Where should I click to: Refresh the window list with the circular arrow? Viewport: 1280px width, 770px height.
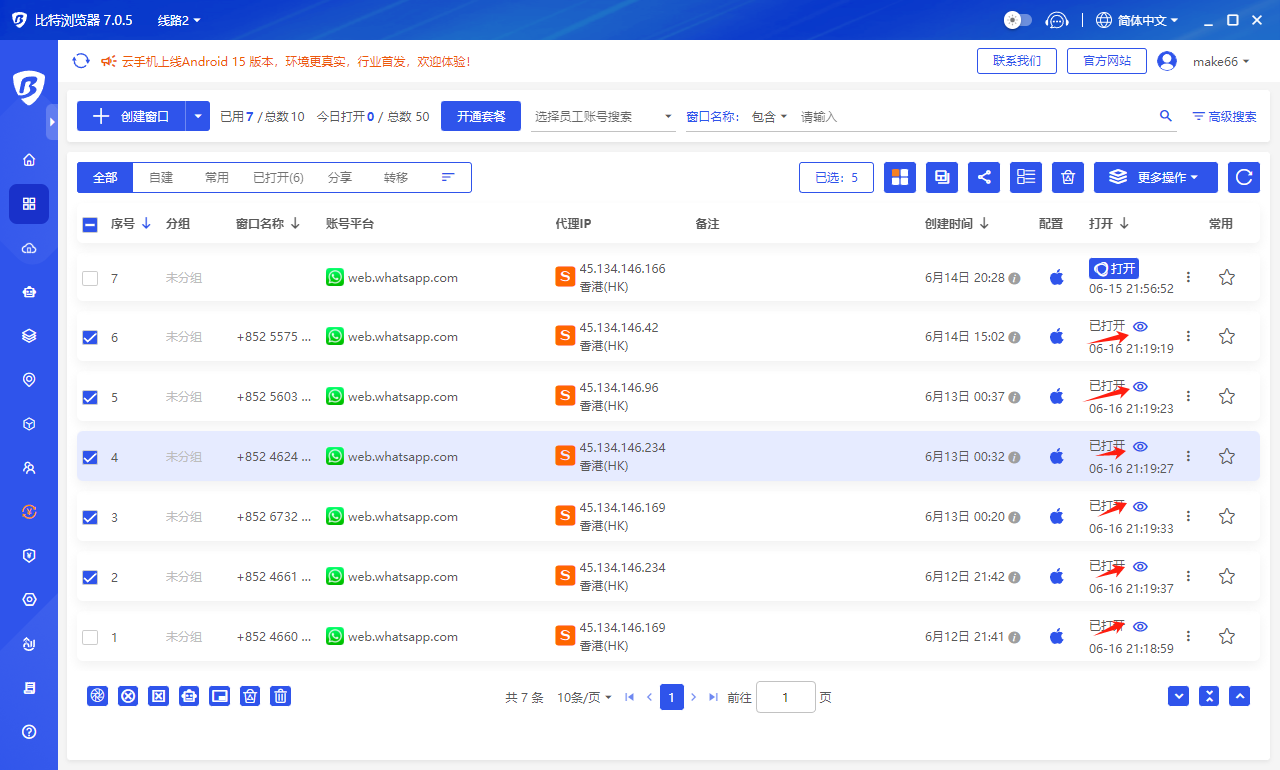coord(1243,177)
